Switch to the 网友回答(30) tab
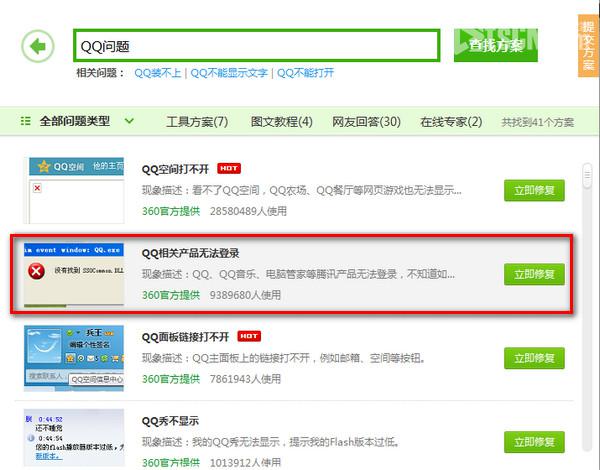600x470 pixels. tap(366, 122)
